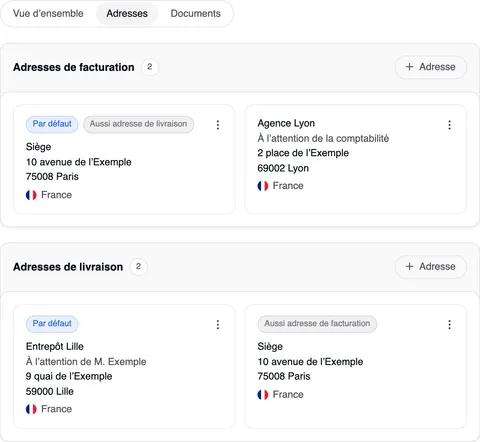The image size is (480, 442).
Task: Open kebab menu on Agence Lyon card
Action: (449, 125)
